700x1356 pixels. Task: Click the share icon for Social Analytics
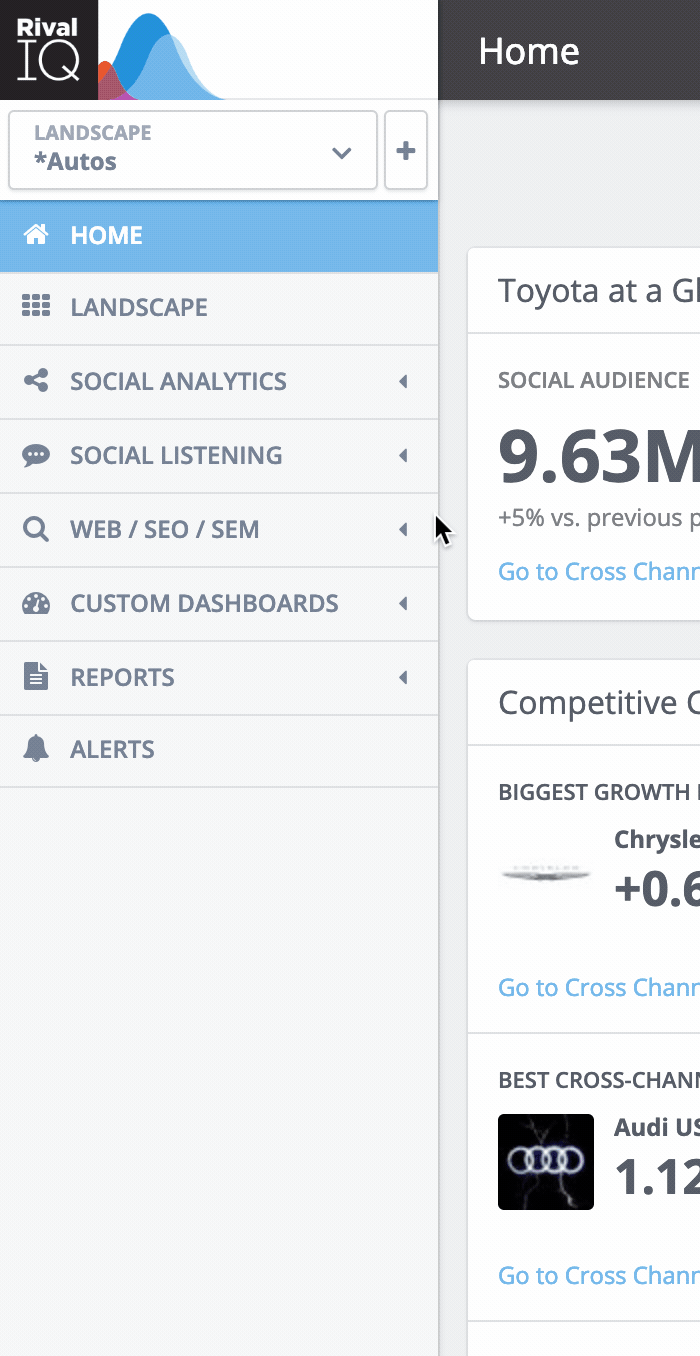click(x=36, y=381)
